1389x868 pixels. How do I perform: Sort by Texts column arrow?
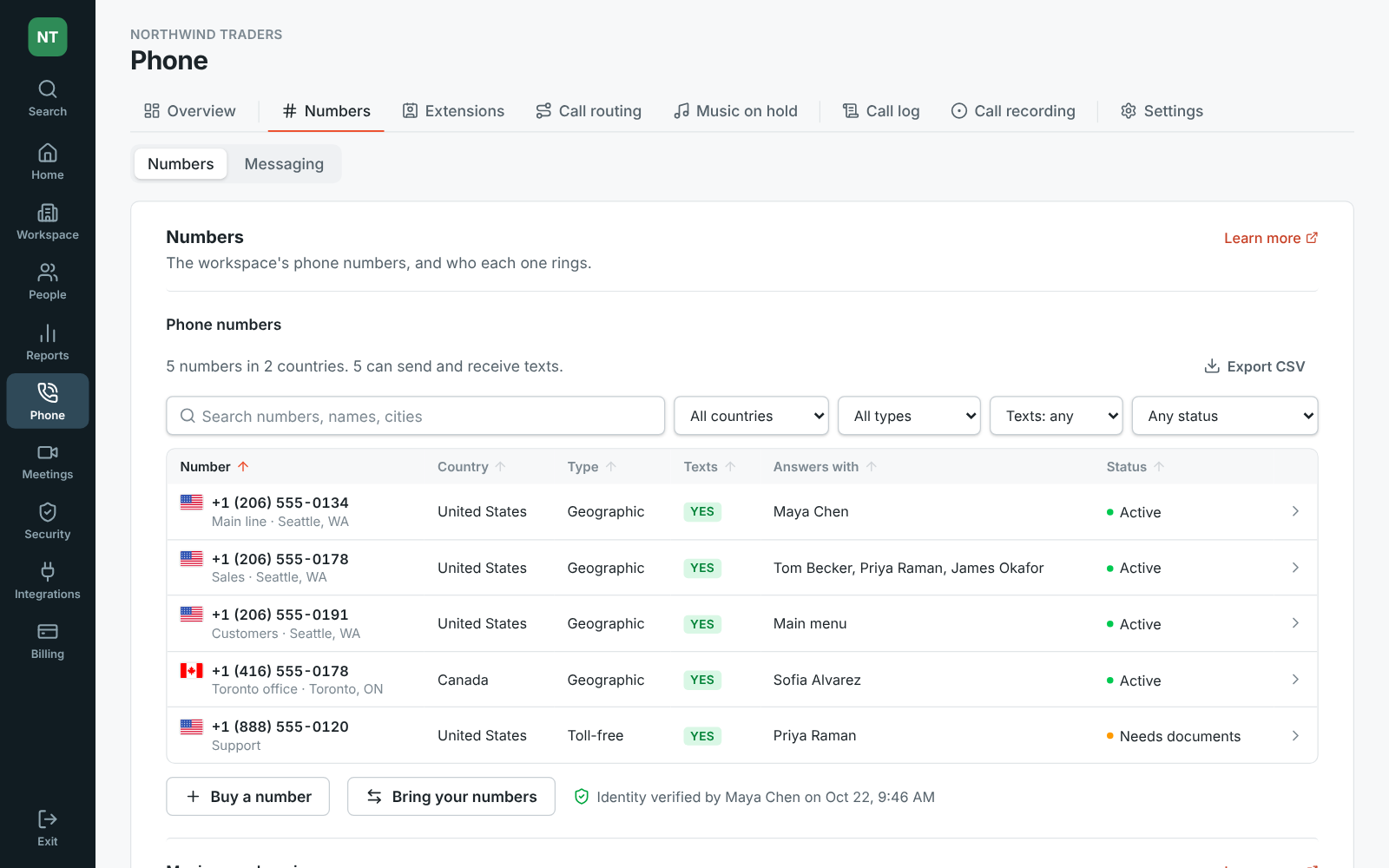tap(731, 467)
